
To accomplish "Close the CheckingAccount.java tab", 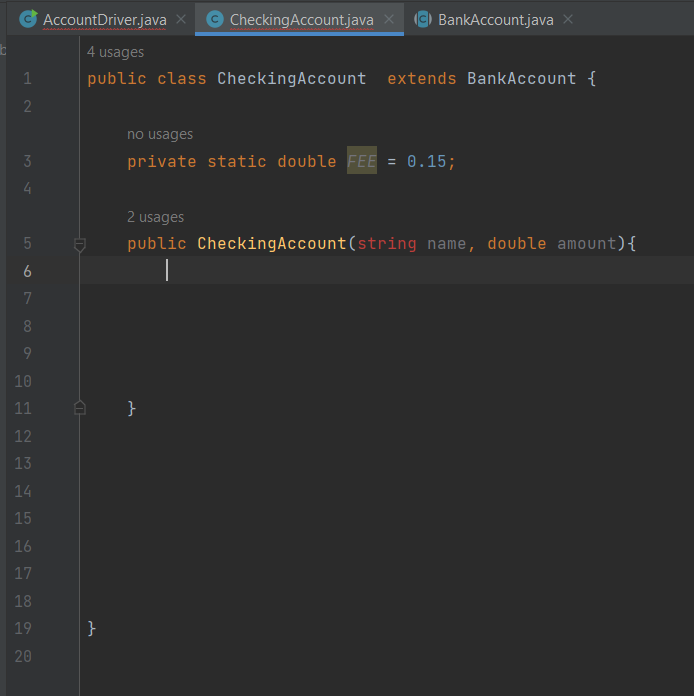I will coord(389,20).
